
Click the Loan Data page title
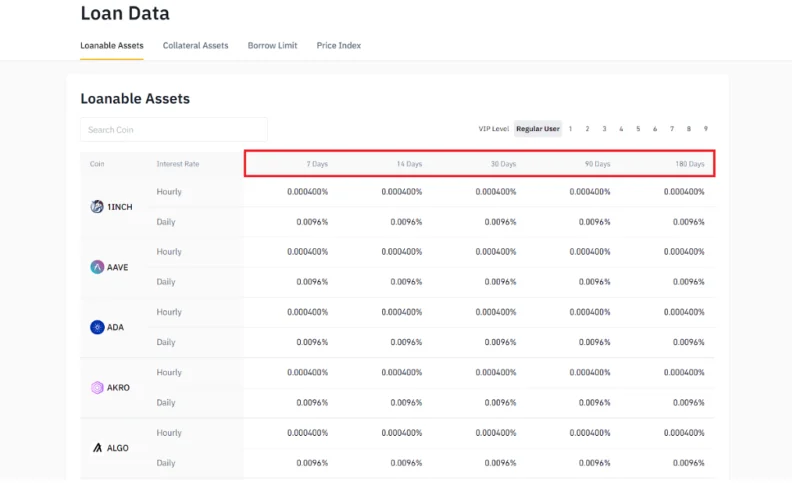tap(125, 13)
